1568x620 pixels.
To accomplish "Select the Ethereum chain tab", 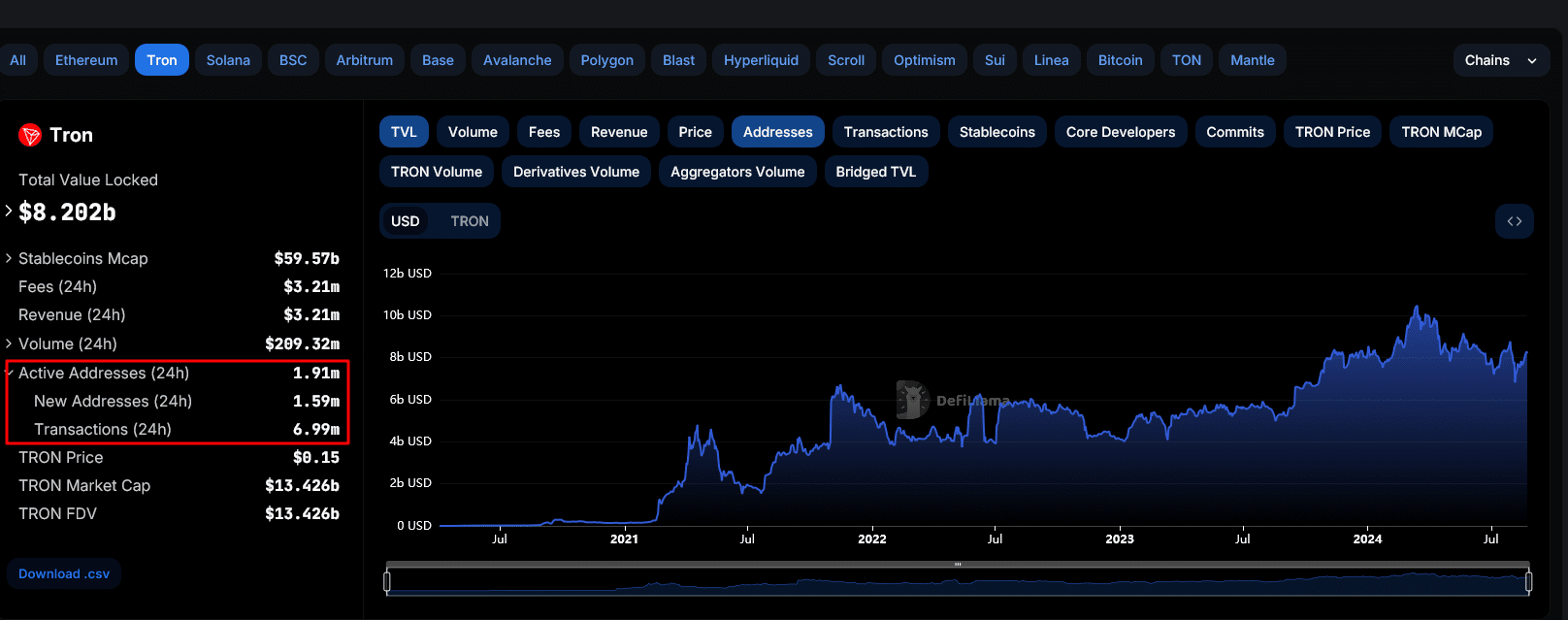I will (x=86, y=60).
